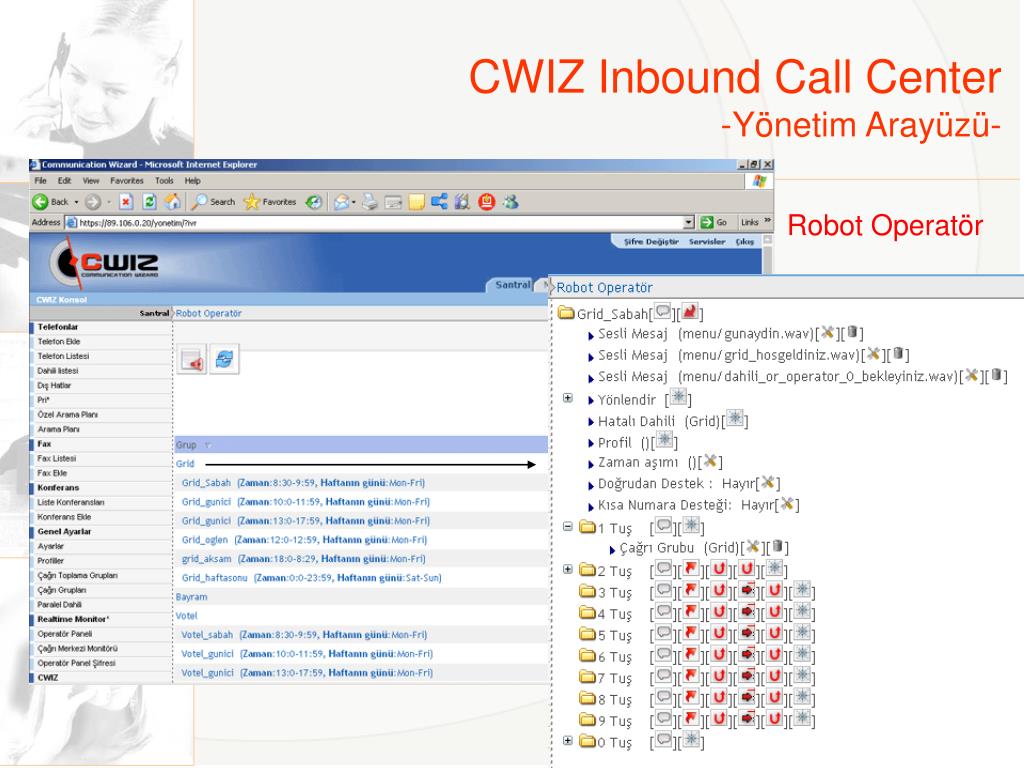Click the Profil item in tree
The height and width of the screenshot is (768, 1024).
click(615, 443)
